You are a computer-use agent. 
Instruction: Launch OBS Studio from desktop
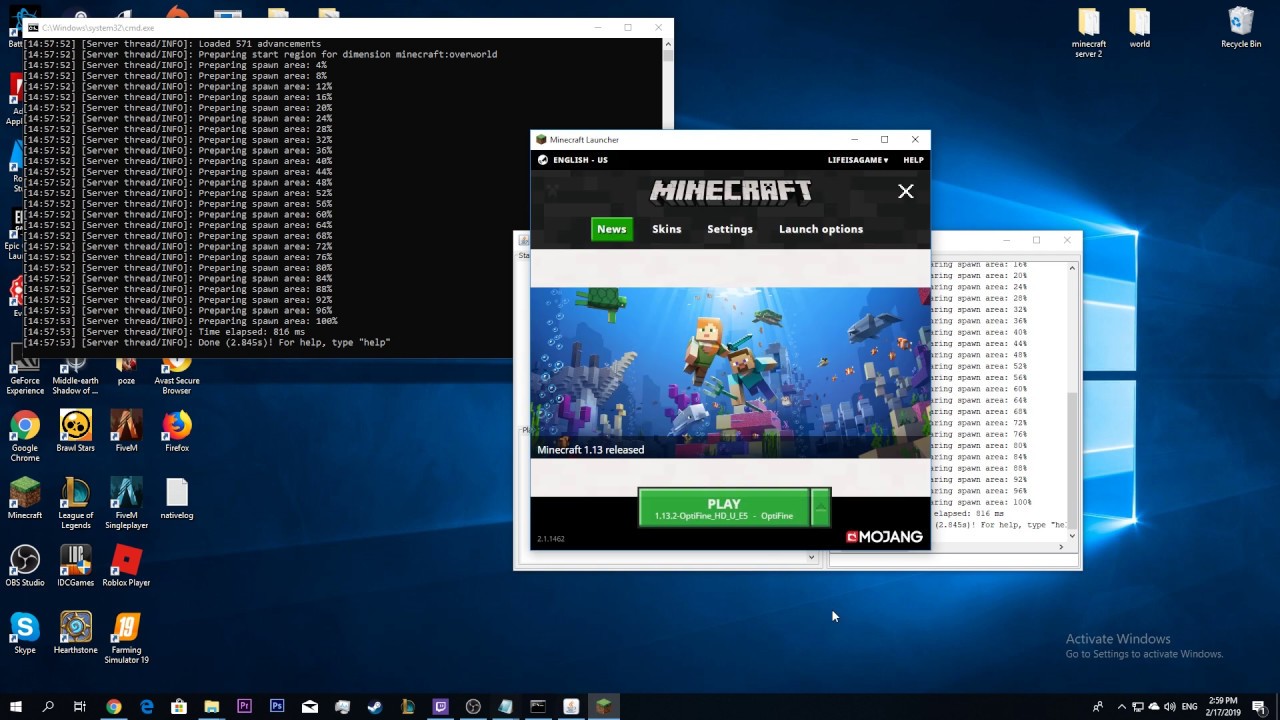coord(25,565)
